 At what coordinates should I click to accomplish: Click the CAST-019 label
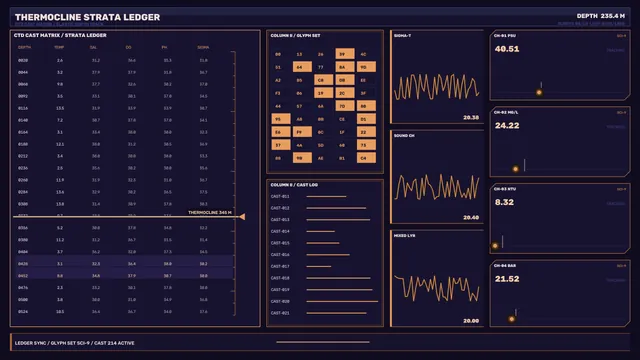click(x=280, y=290)
